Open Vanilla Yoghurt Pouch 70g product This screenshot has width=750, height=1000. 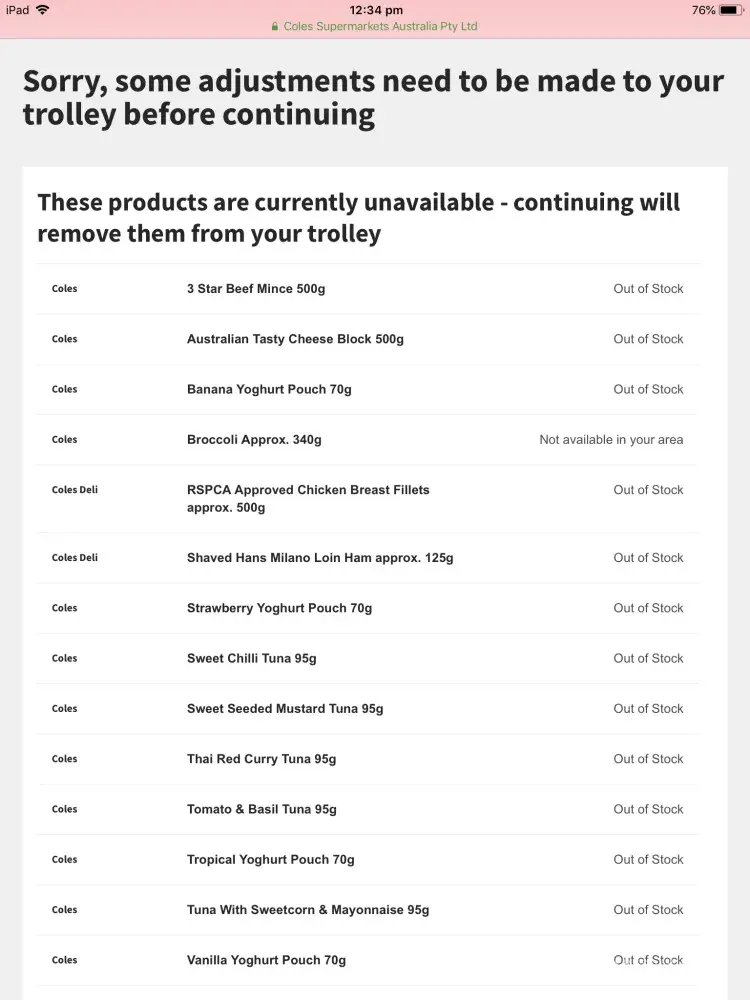(266, 960)
